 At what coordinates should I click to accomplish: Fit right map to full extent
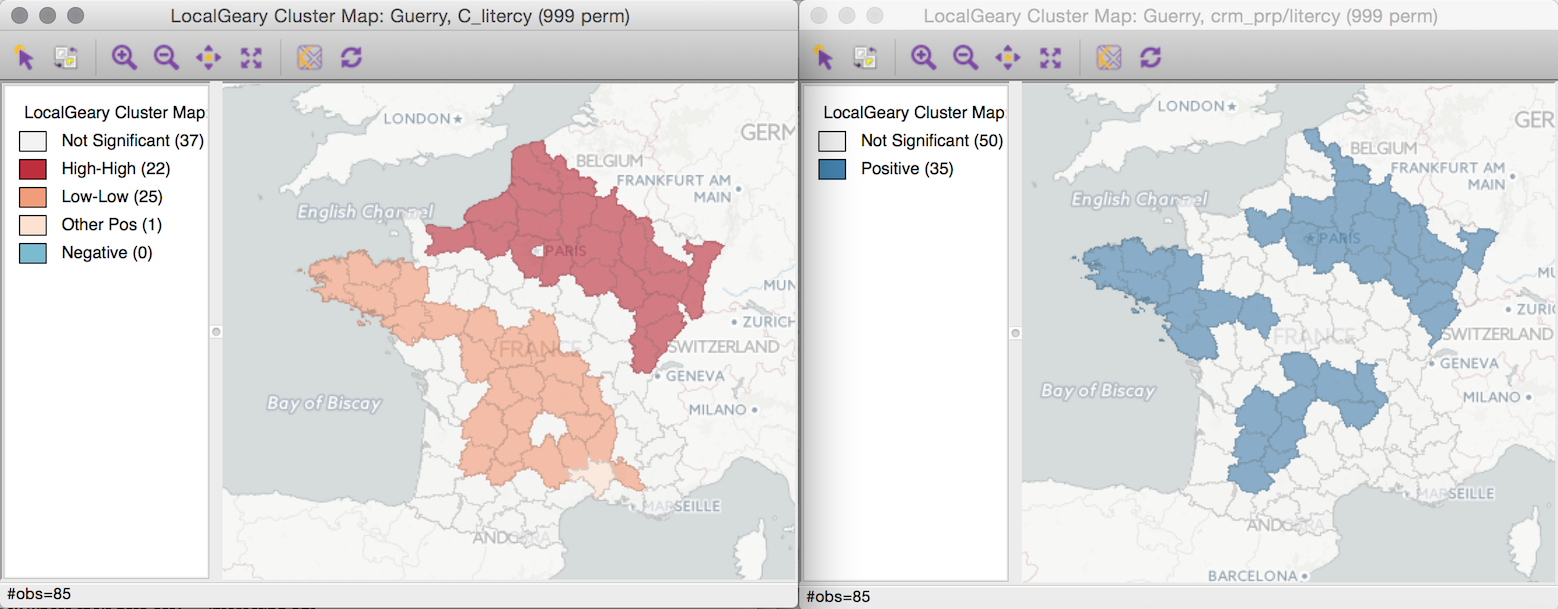tap(1049, 57)
